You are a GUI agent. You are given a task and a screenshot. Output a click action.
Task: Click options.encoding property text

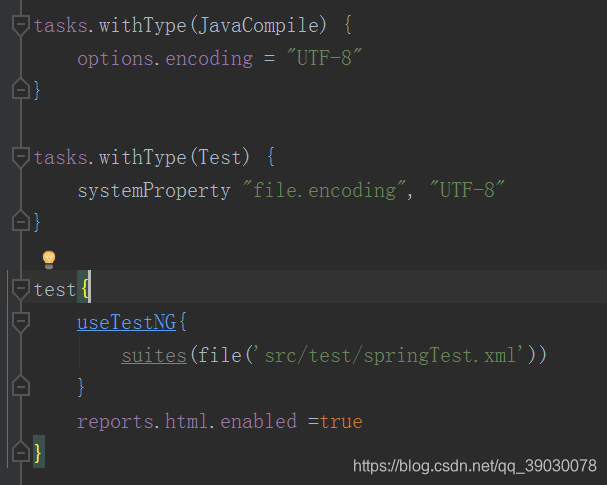click(x=165, y=59)
